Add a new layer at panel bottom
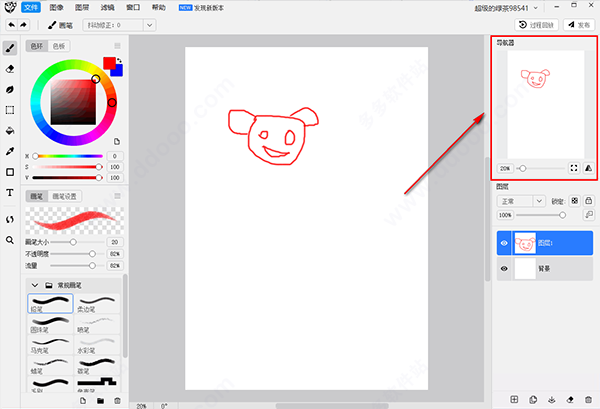Screen dimensions: 600x409 click(514, 400)
